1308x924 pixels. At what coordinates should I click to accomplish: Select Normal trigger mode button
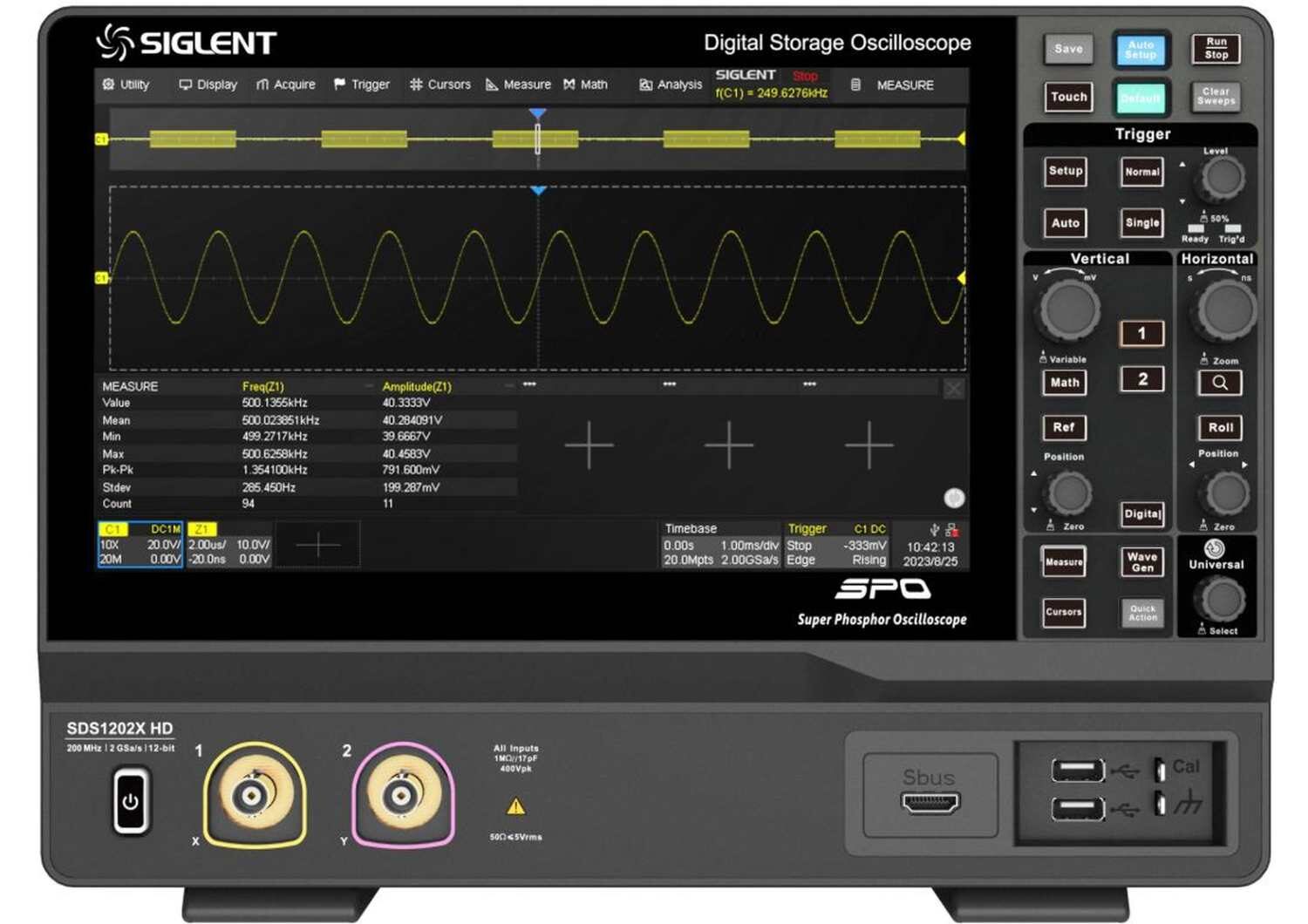[1142, 172]
